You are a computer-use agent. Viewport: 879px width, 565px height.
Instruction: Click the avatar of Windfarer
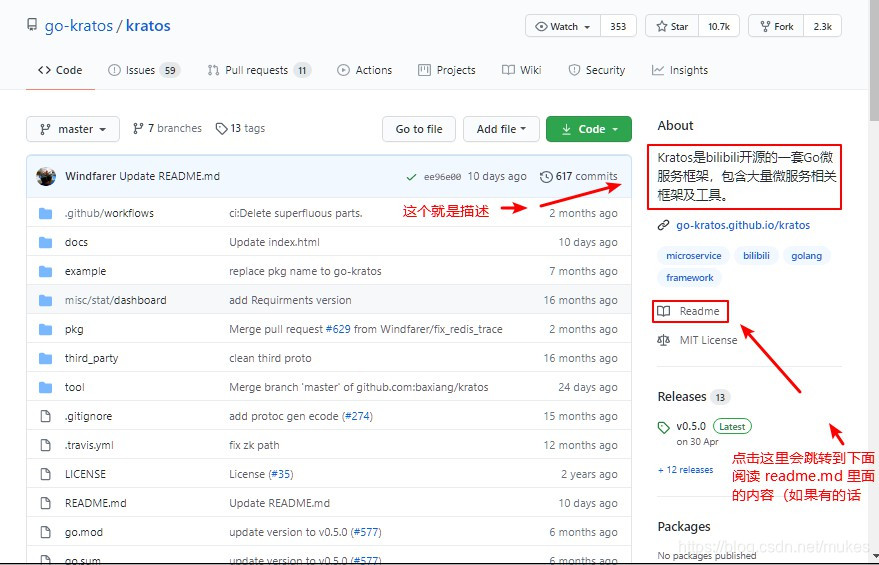coord(46,176)
